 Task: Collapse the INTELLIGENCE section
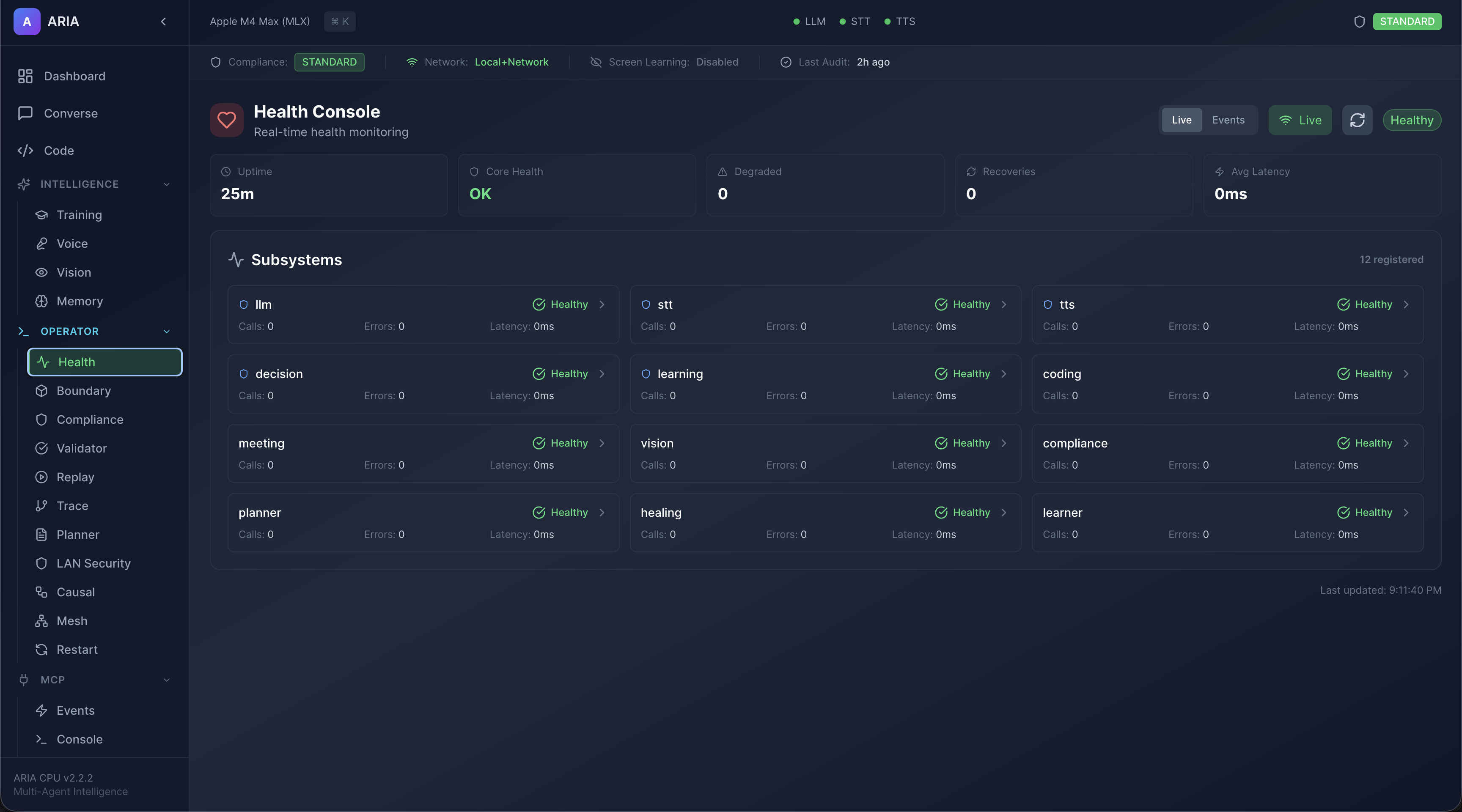[x=166, y=184]
